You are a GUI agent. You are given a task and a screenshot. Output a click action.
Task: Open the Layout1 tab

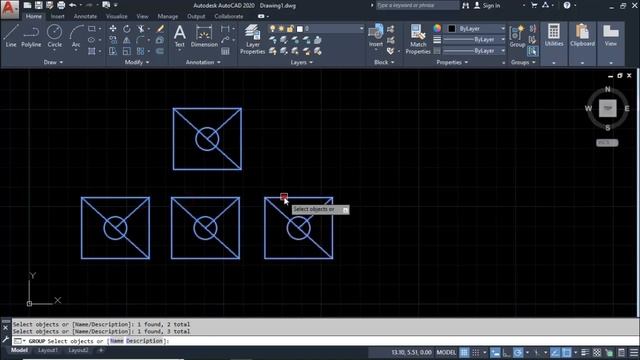[x=48, y=350]
